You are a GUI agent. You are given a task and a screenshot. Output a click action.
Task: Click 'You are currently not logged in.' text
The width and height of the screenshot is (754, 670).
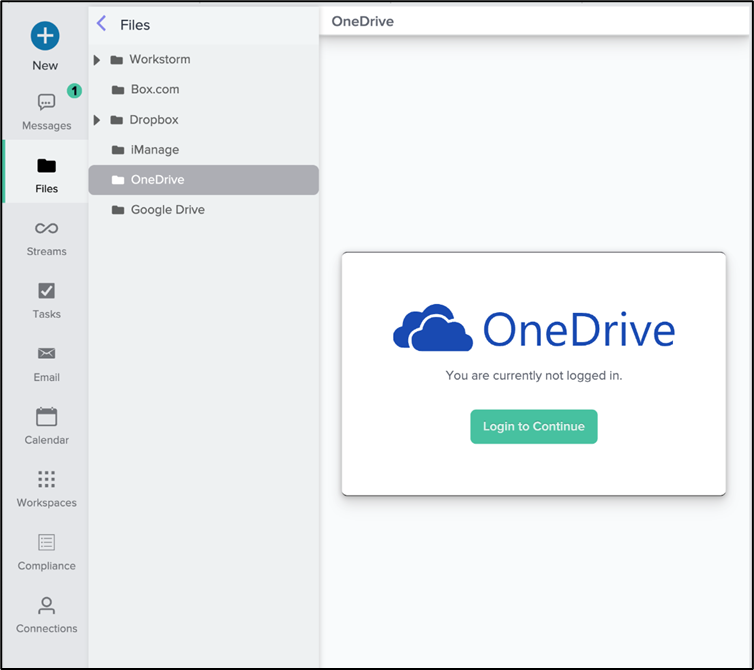coord(534,376)
